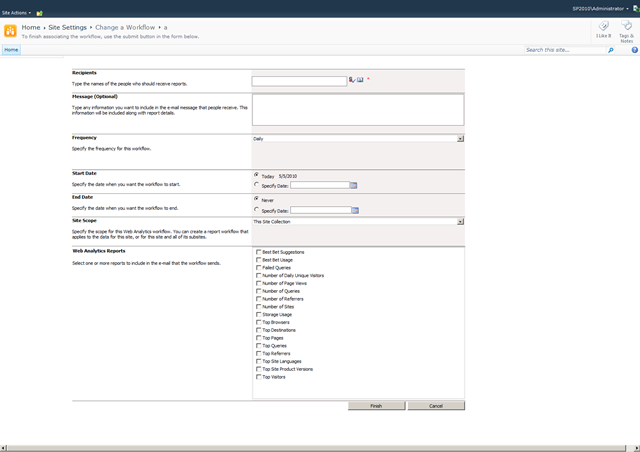Click the Search this site box
This screenshot has height=452, width=640.
pyautogui.click(x=565, y=50)
